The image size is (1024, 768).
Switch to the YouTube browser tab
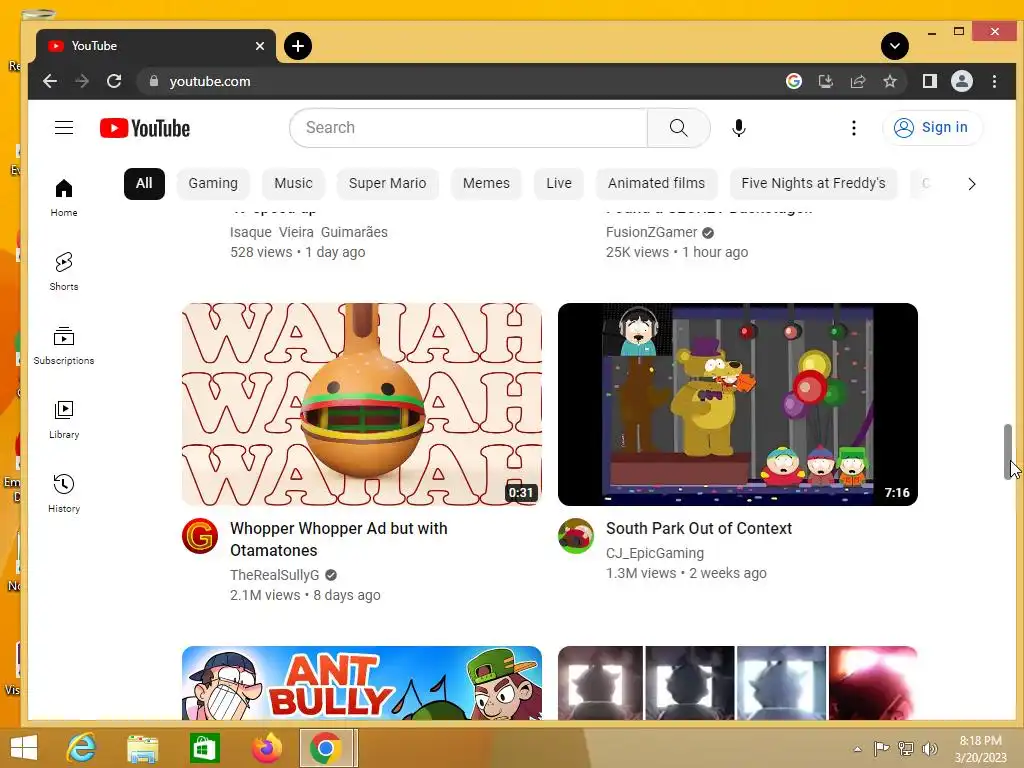pos(155,46)
